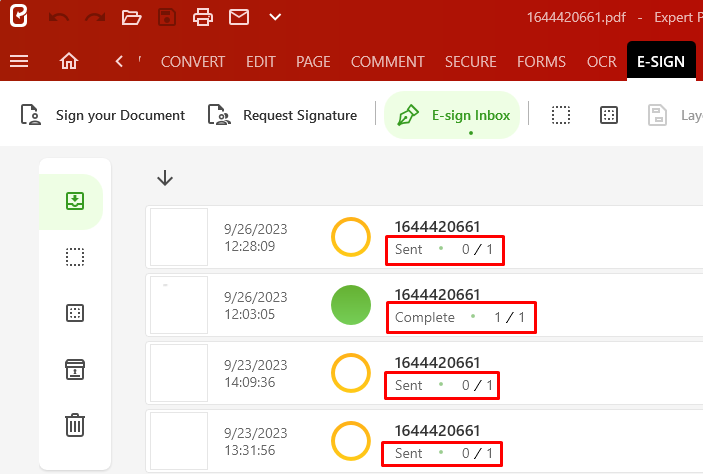Click yellow status circle for 13:31:56 entry

(351, 441)
